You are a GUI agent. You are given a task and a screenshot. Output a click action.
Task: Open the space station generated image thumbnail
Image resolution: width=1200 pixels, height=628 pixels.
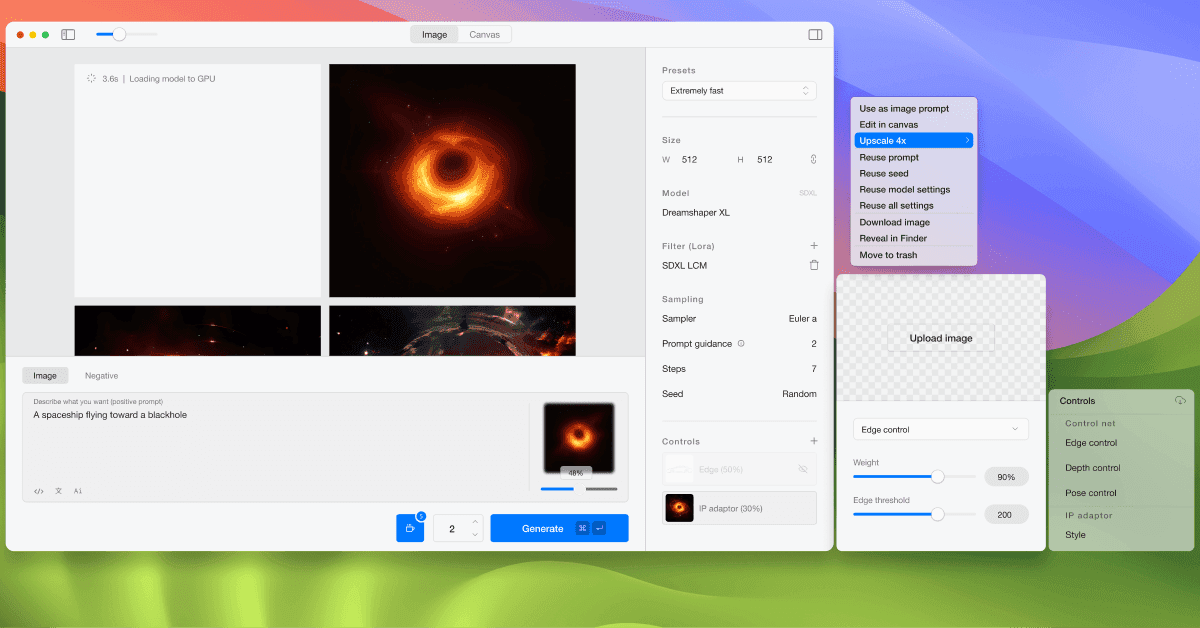click(x=452, y=330)
